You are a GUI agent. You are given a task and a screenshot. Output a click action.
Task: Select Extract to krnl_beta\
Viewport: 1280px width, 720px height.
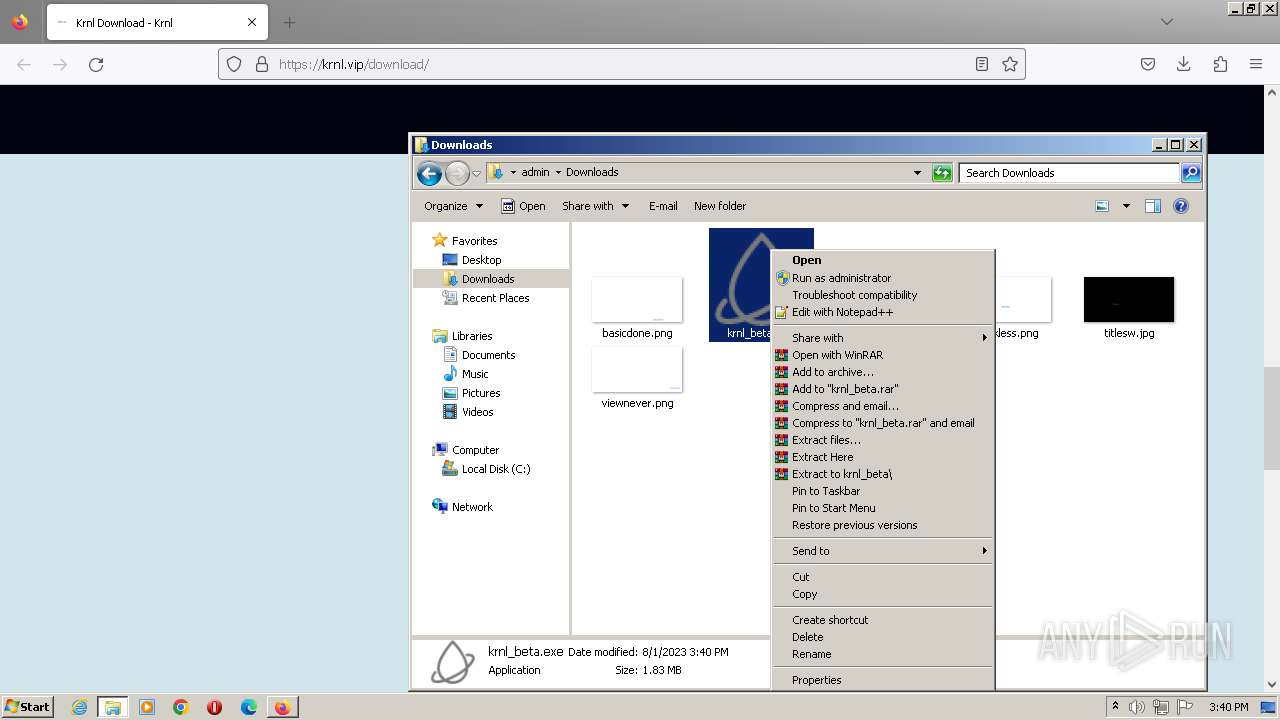(x=884, y=474)
